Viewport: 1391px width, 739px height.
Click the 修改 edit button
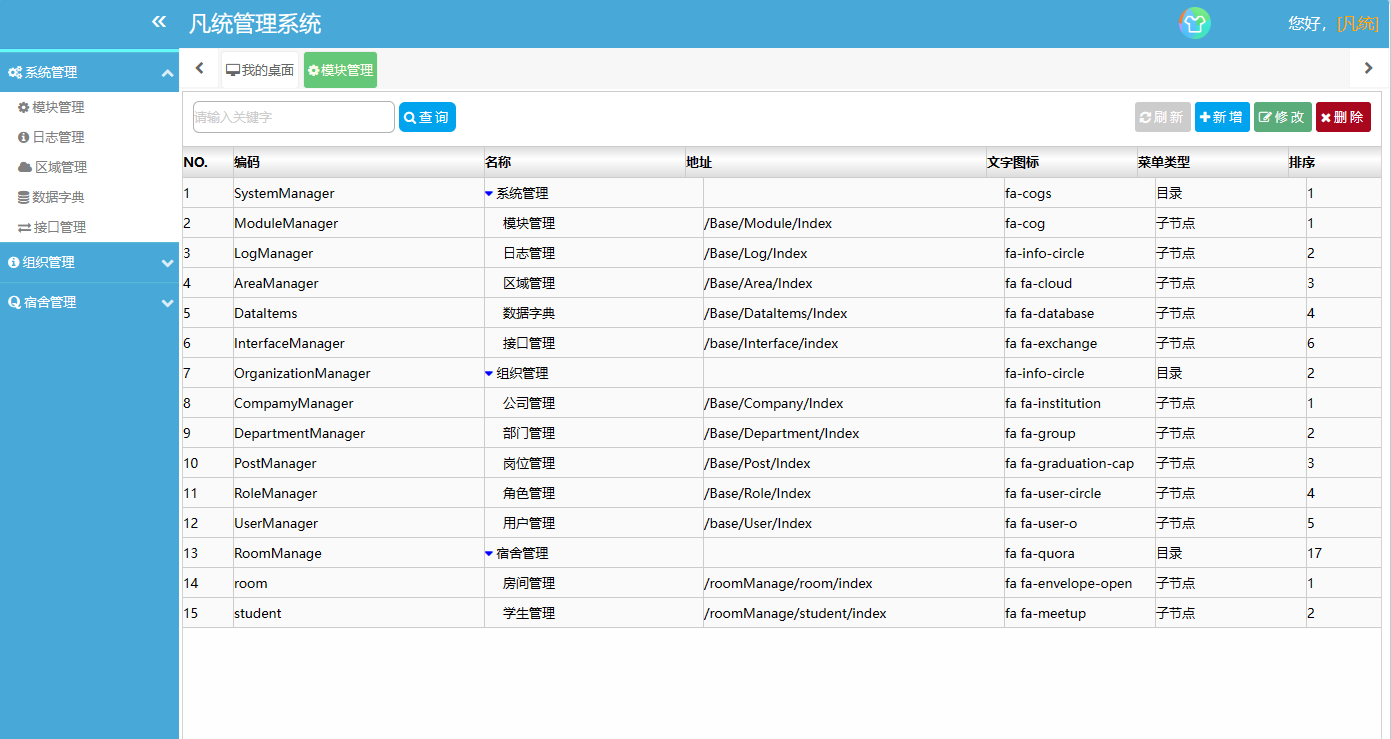click(1282, 117)
